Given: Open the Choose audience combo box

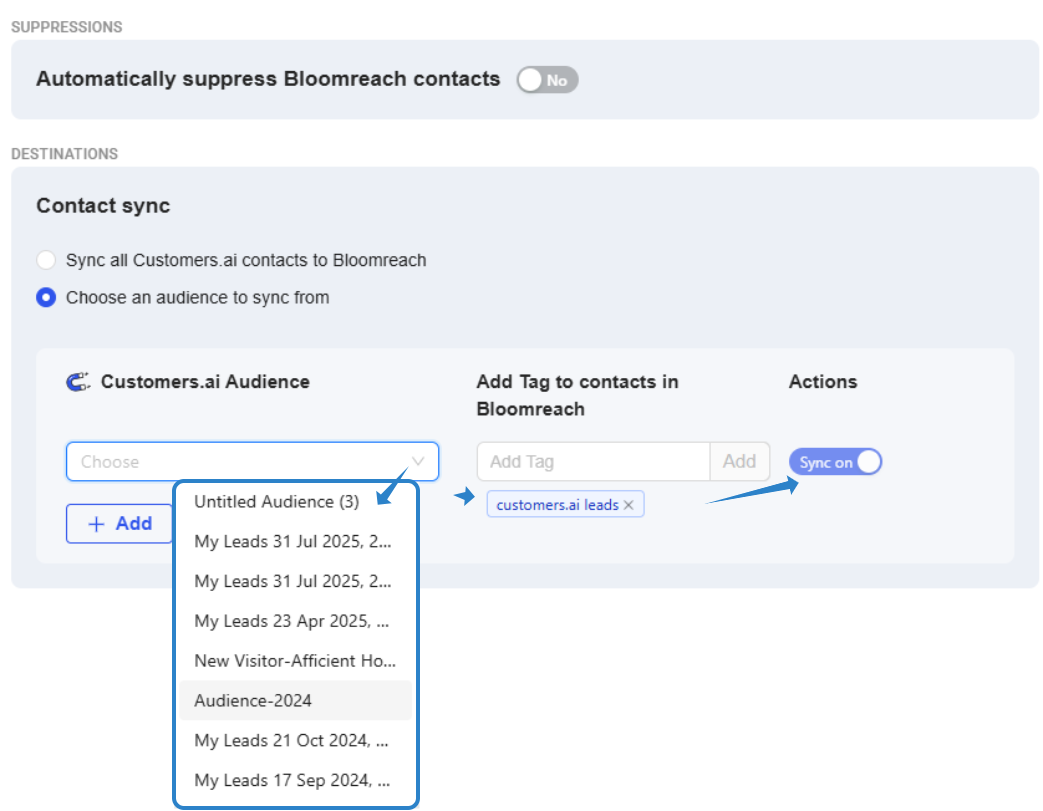Looking at the screenshot, I should 240,462.
